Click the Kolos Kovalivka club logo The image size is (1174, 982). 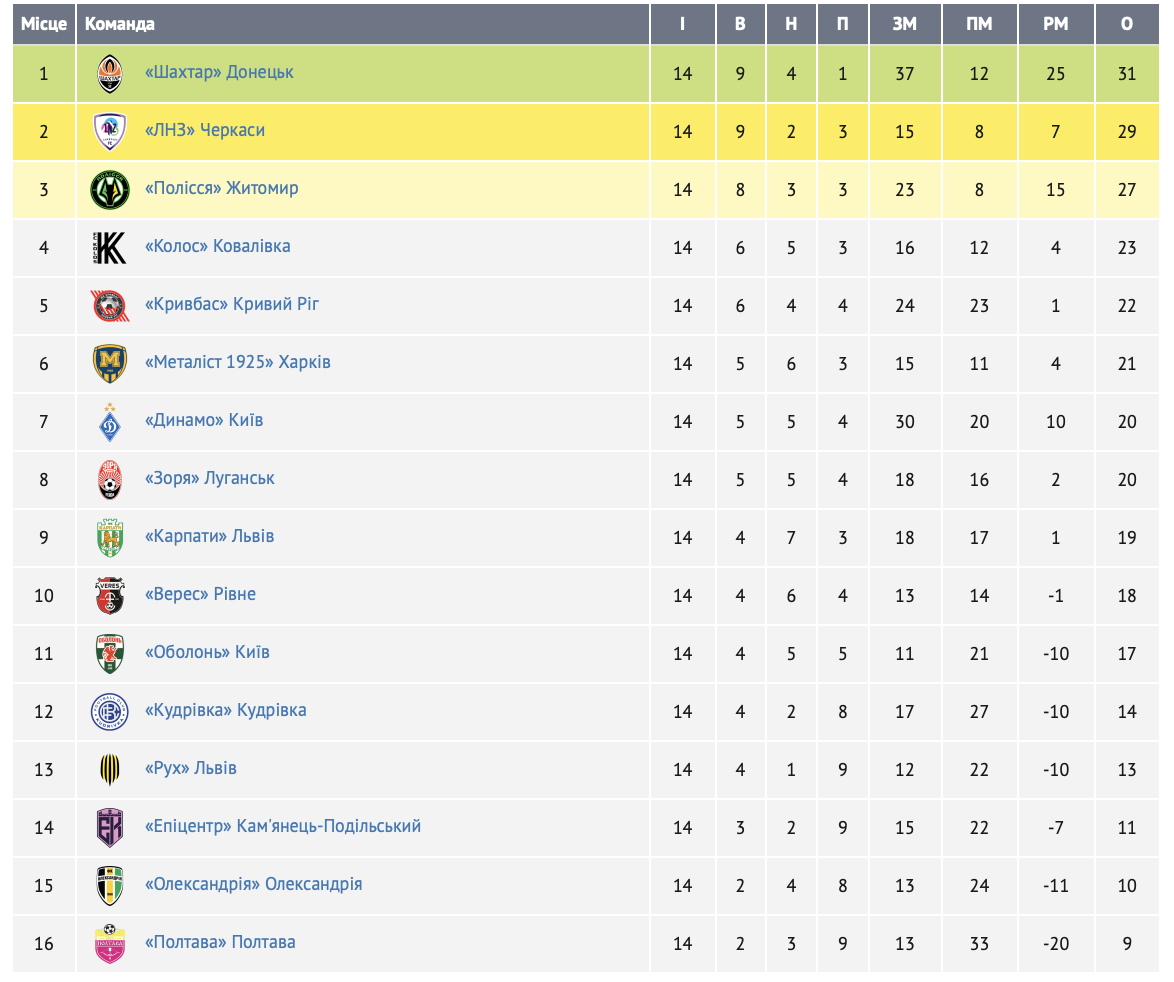click(110, 248)
